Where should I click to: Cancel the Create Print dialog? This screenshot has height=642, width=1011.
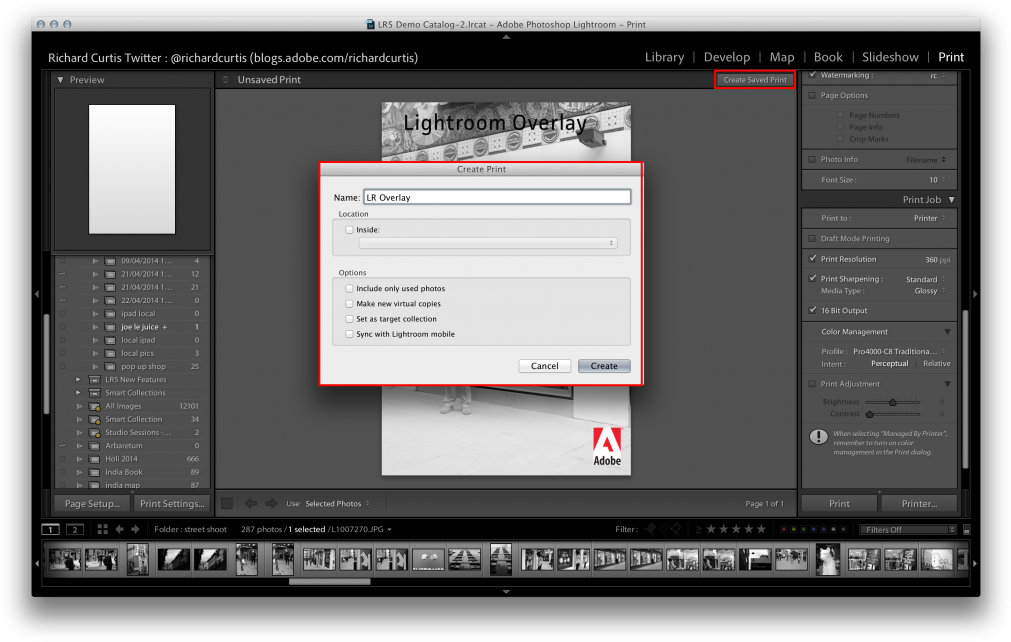coord(544,365)
